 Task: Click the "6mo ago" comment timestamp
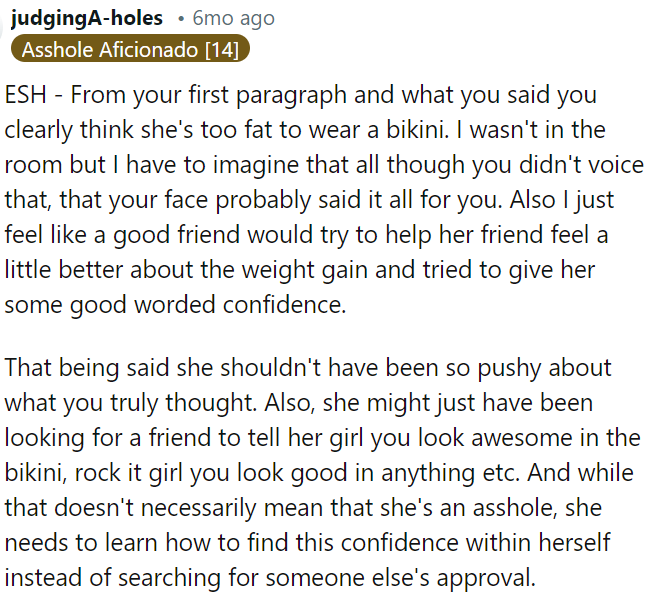click(x=234, y=18)
